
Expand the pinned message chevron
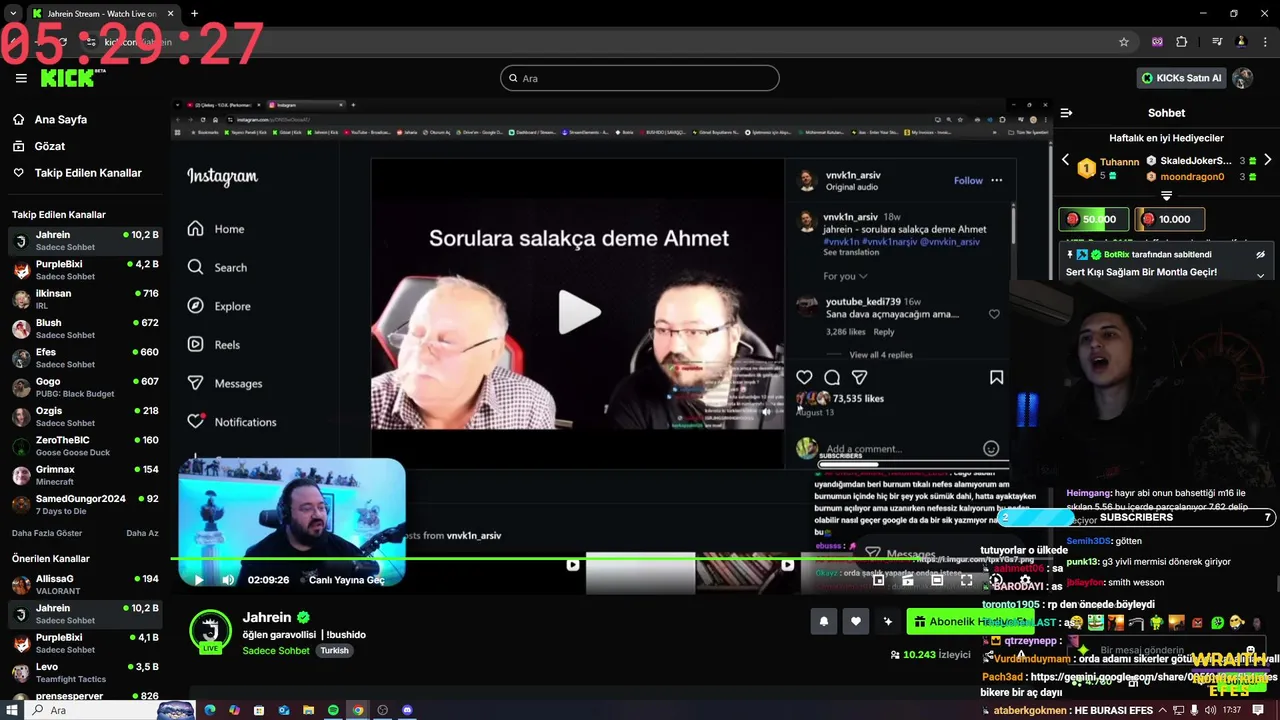(1261, 274)
